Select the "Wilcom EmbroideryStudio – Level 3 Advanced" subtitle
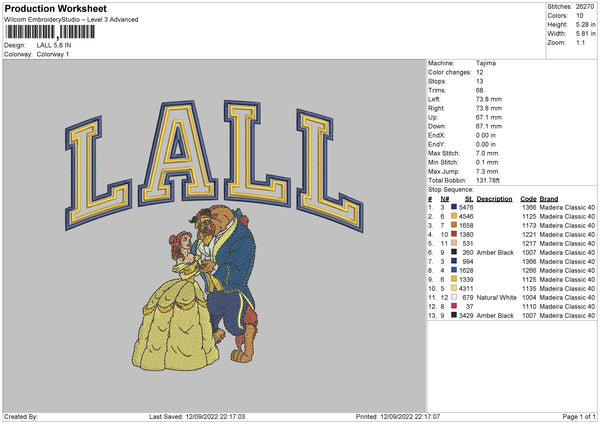Viewport: 600px width, 424px height. click(x=71, y=20)
